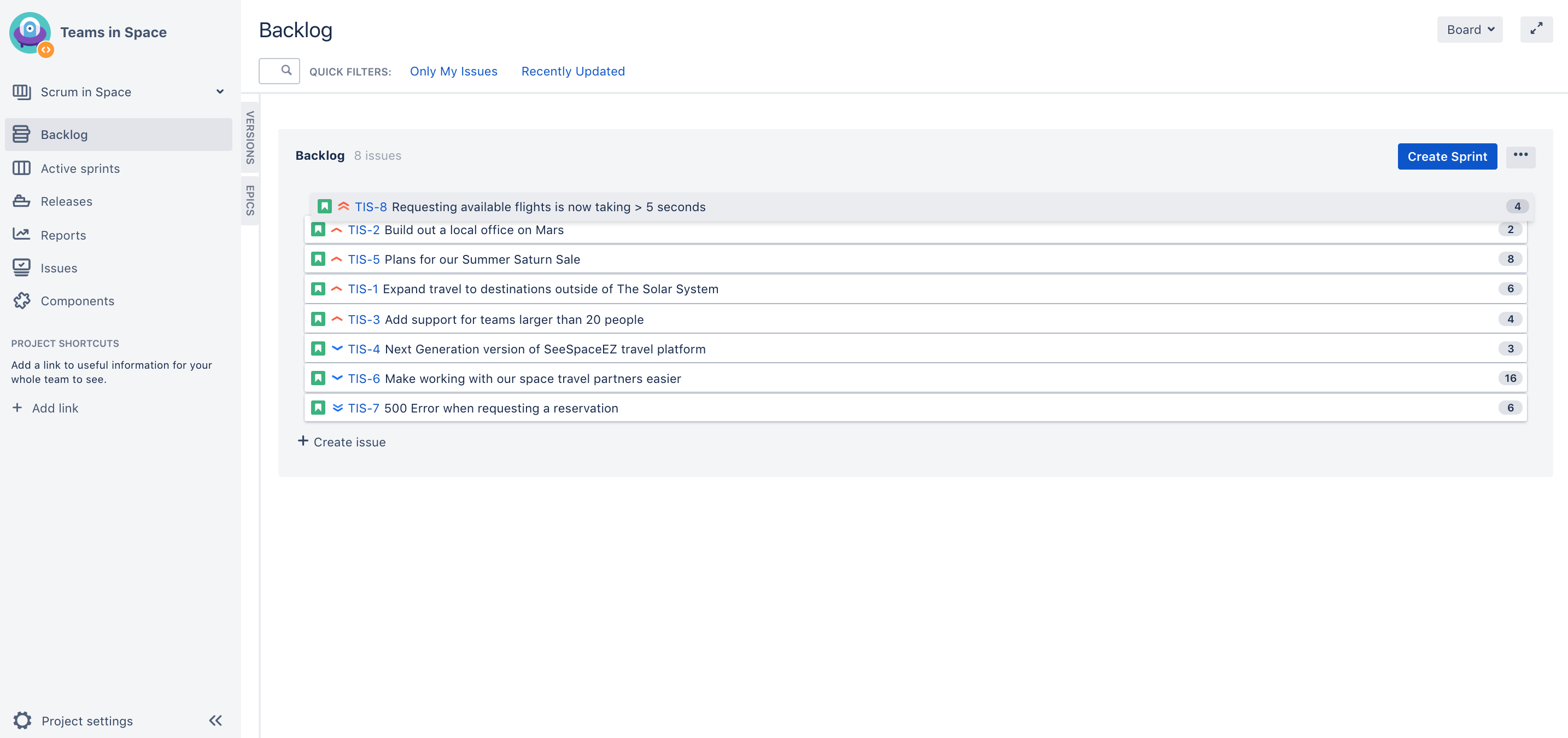
Task: Open the Board dropdown menu
Action: tap(1470, 30)
